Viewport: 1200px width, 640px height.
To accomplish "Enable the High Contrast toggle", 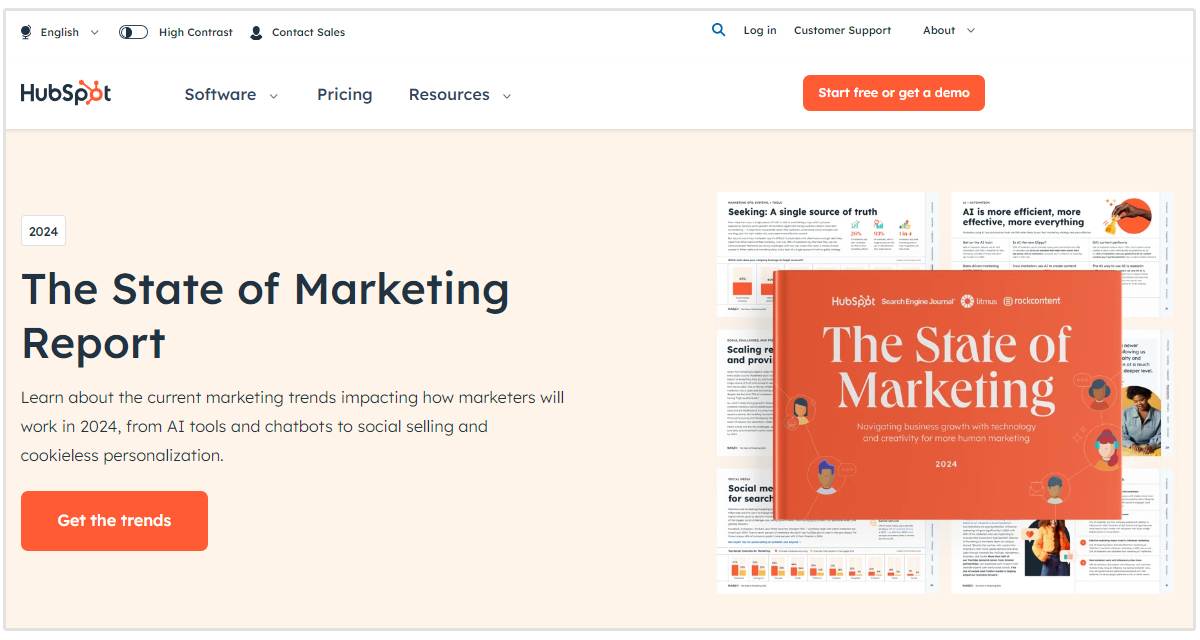I will click(x=133, y=32).
